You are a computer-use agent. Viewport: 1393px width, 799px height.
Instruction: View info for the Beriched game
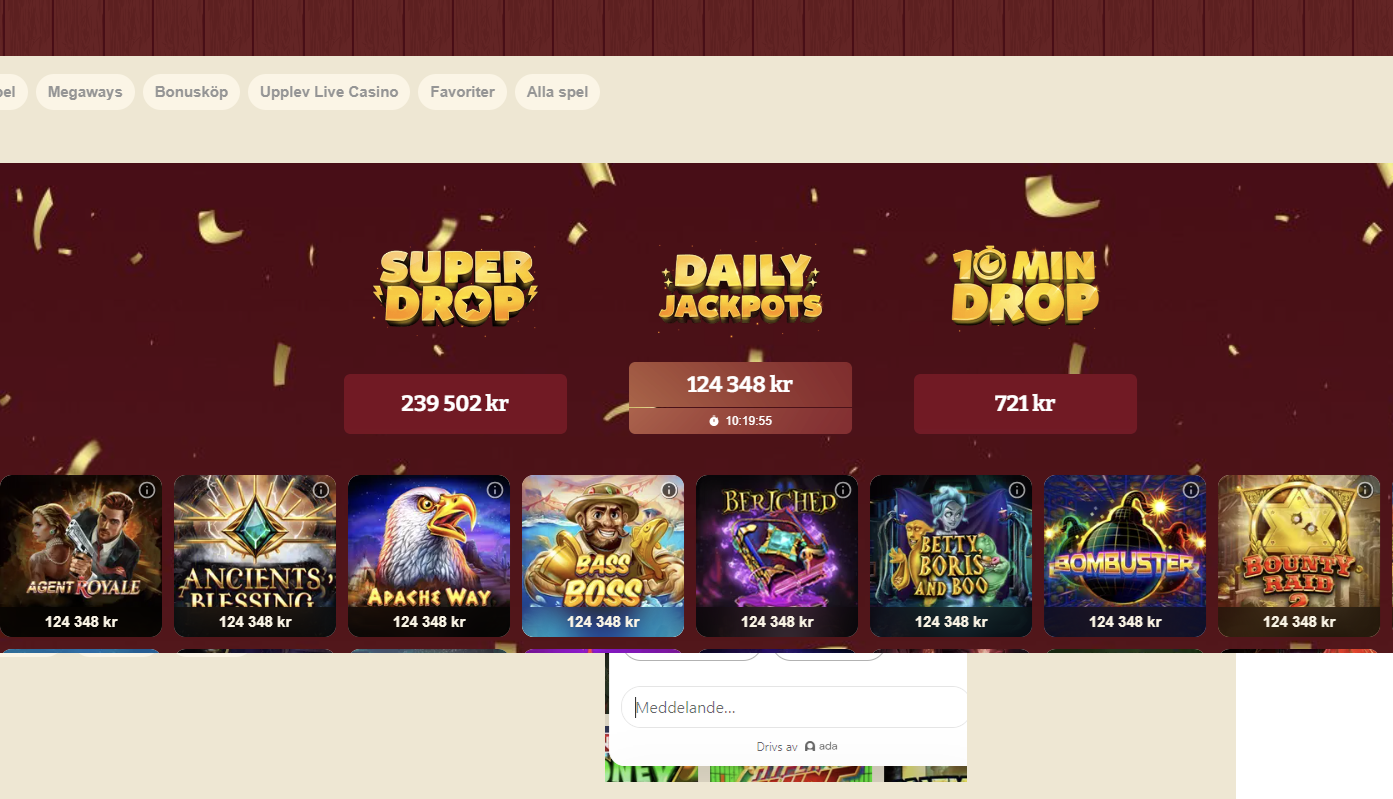(843, 490)
